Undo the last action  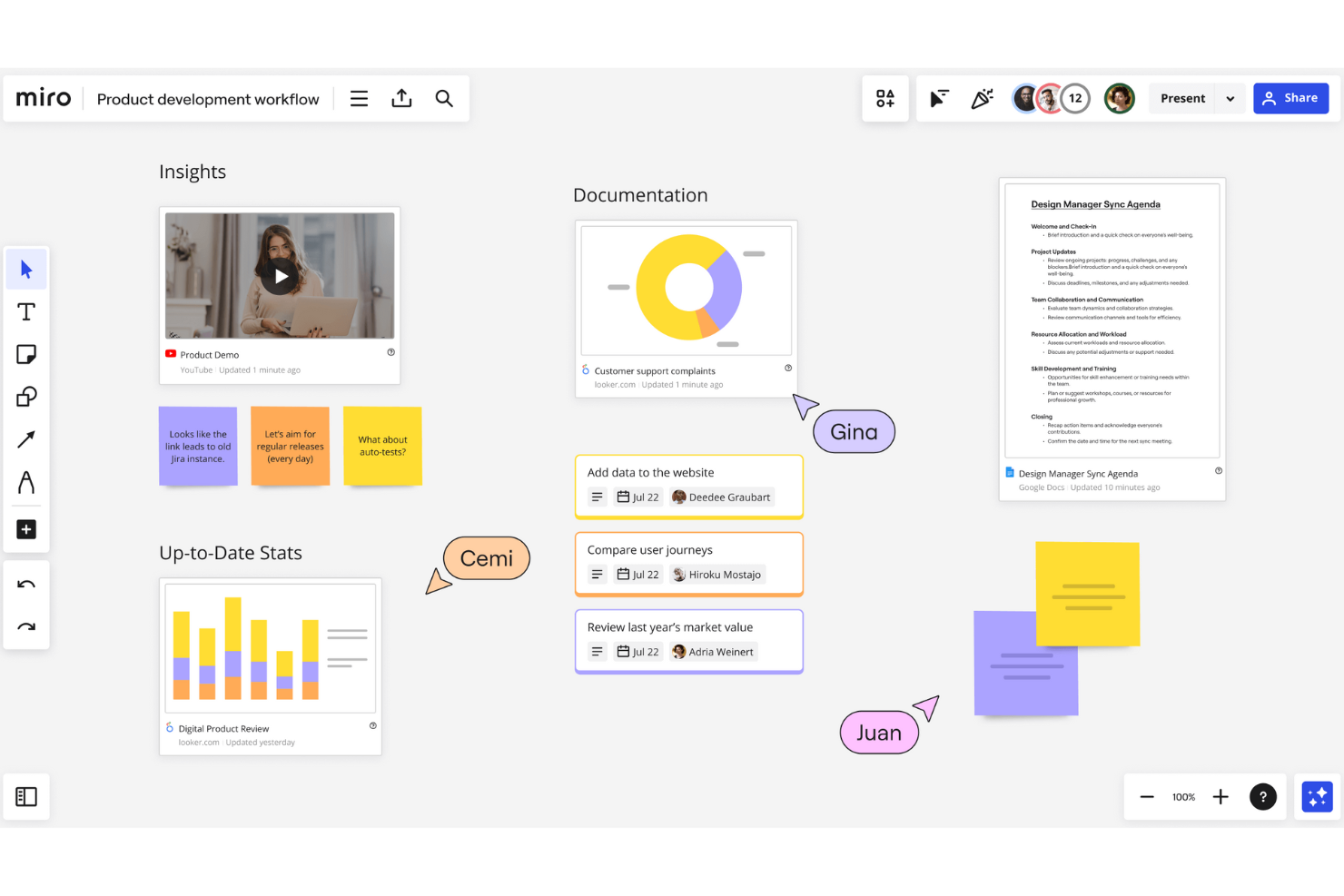(x=26, y=584)
